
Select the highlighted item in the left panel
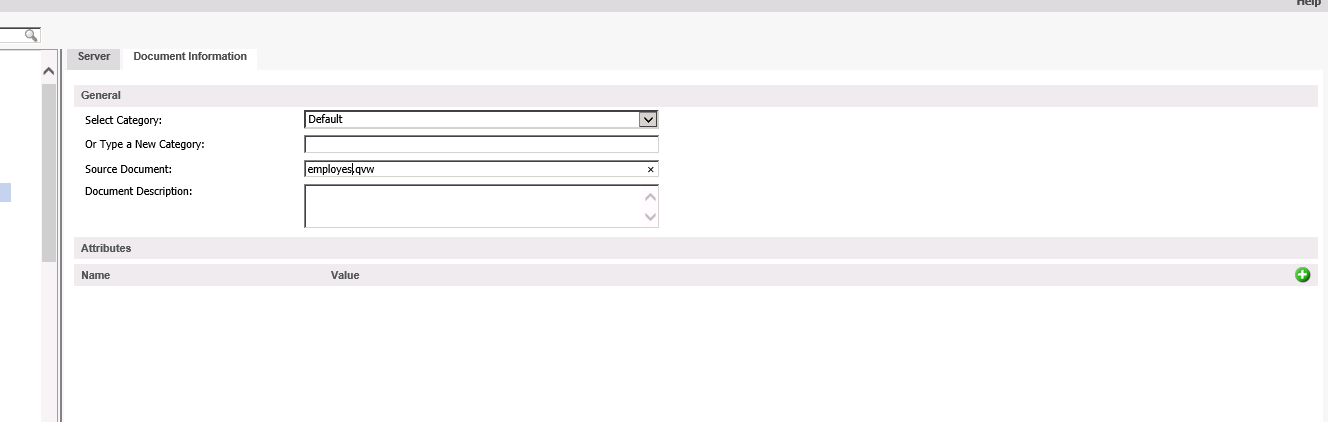tap(5, 192)
